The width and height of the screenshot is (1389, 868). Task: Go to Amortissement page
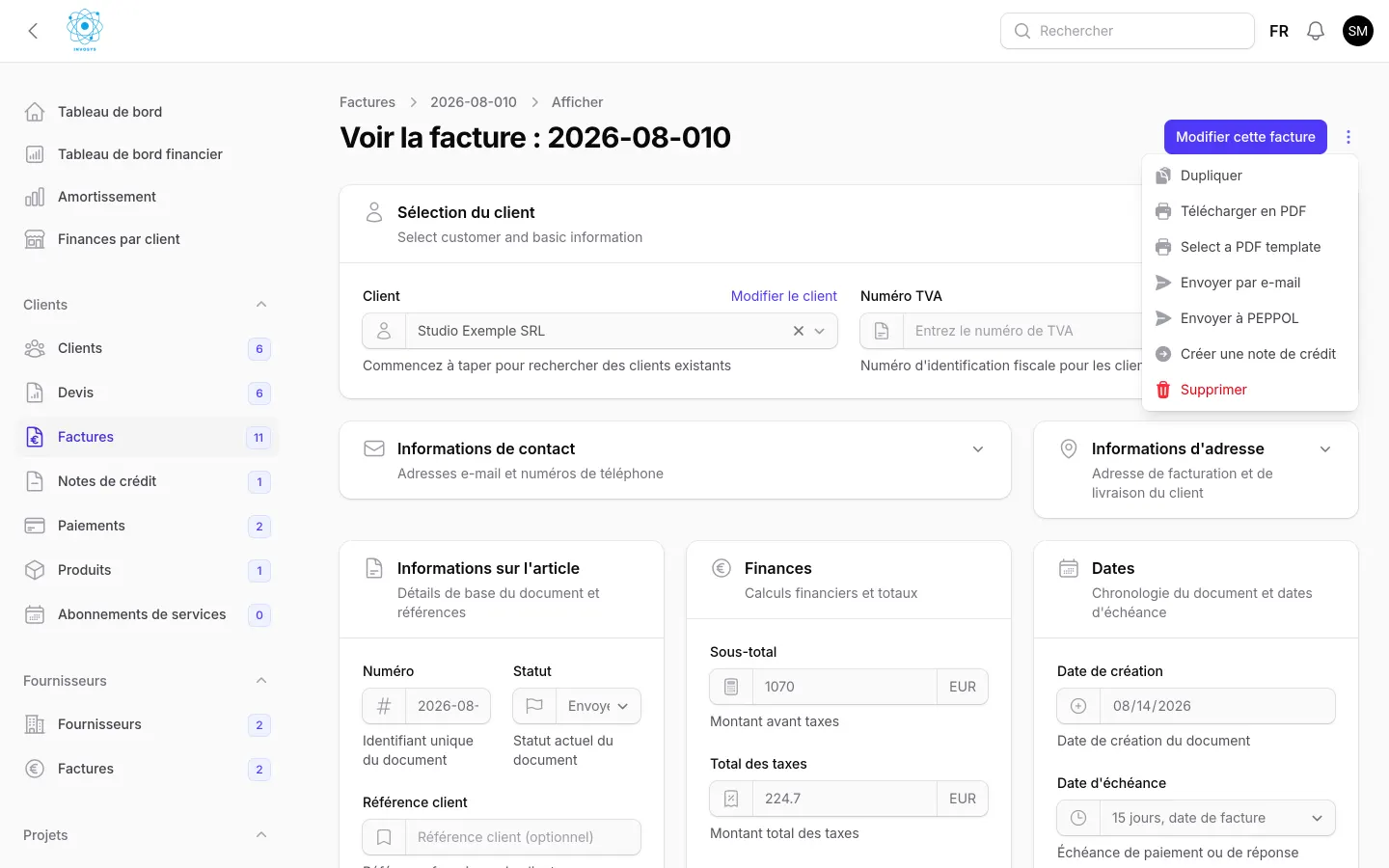point(147,197)
